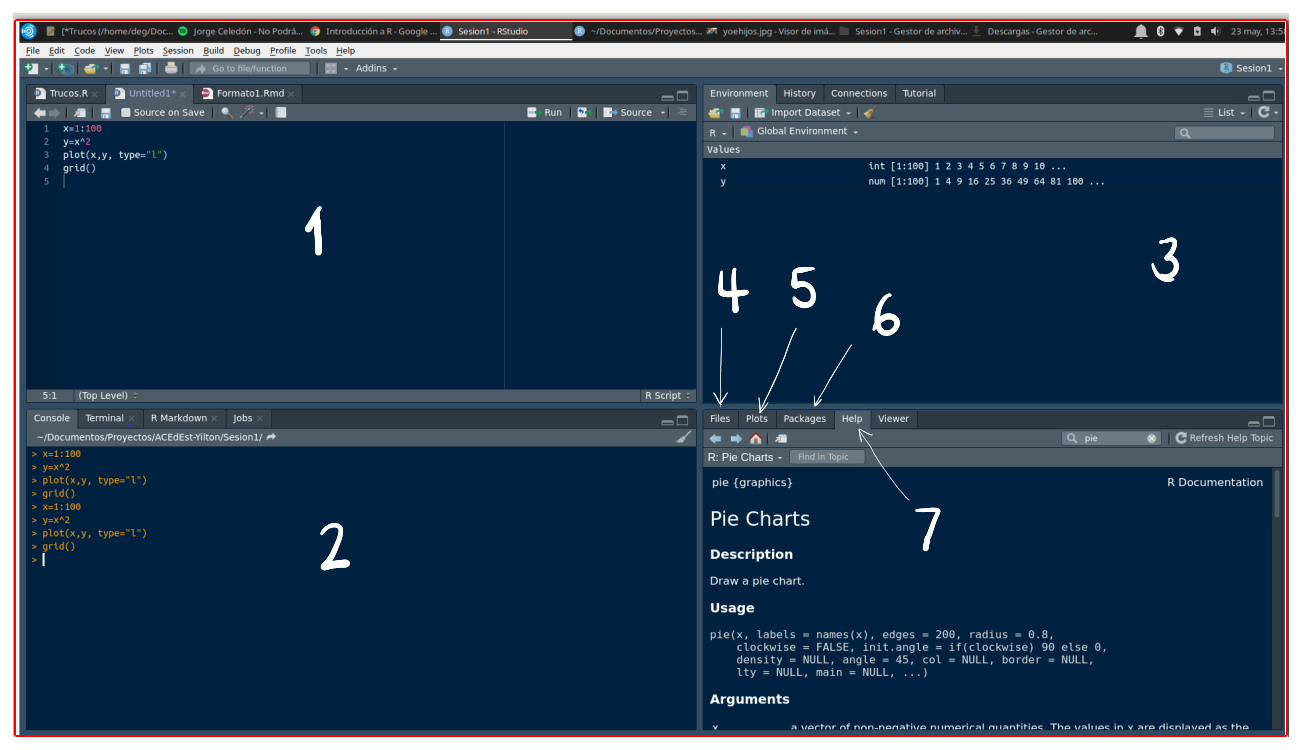This screenshot has width=1300, height=750.
Task: Click Refresh Help Topic button
Action: tap(1224, 438)
